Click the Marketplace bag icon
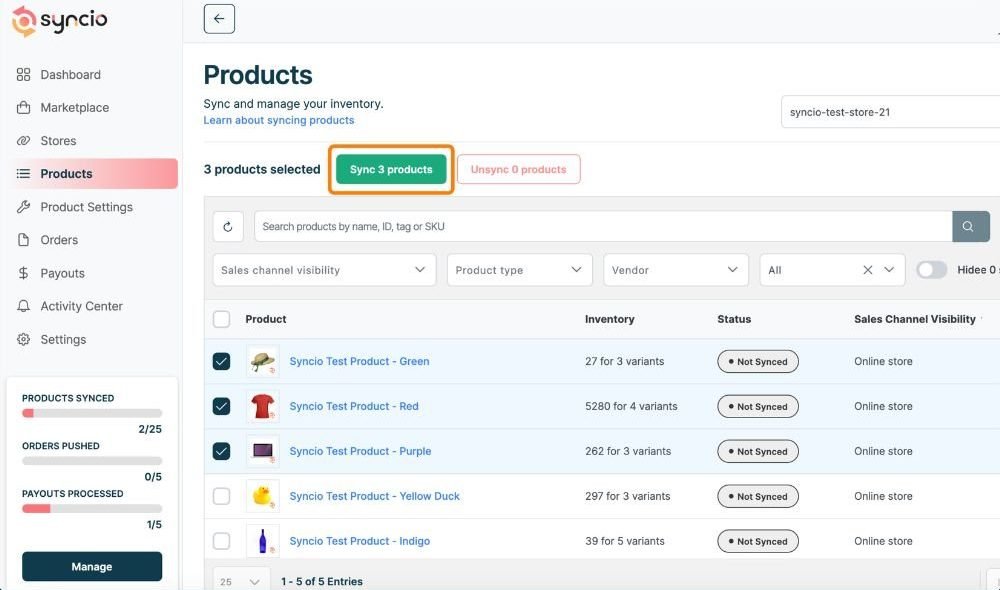 pos(24,107)
